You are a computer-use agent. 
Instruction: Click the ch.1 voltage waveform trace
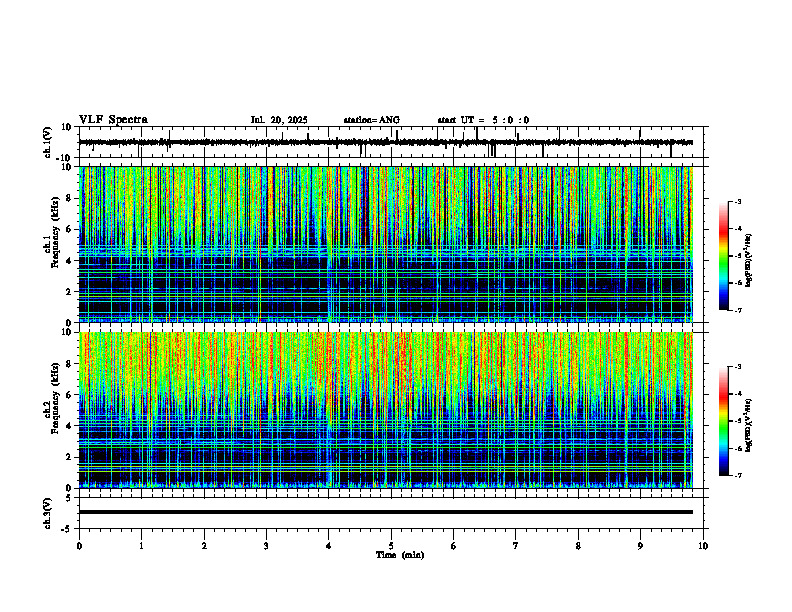click(386, 142)
